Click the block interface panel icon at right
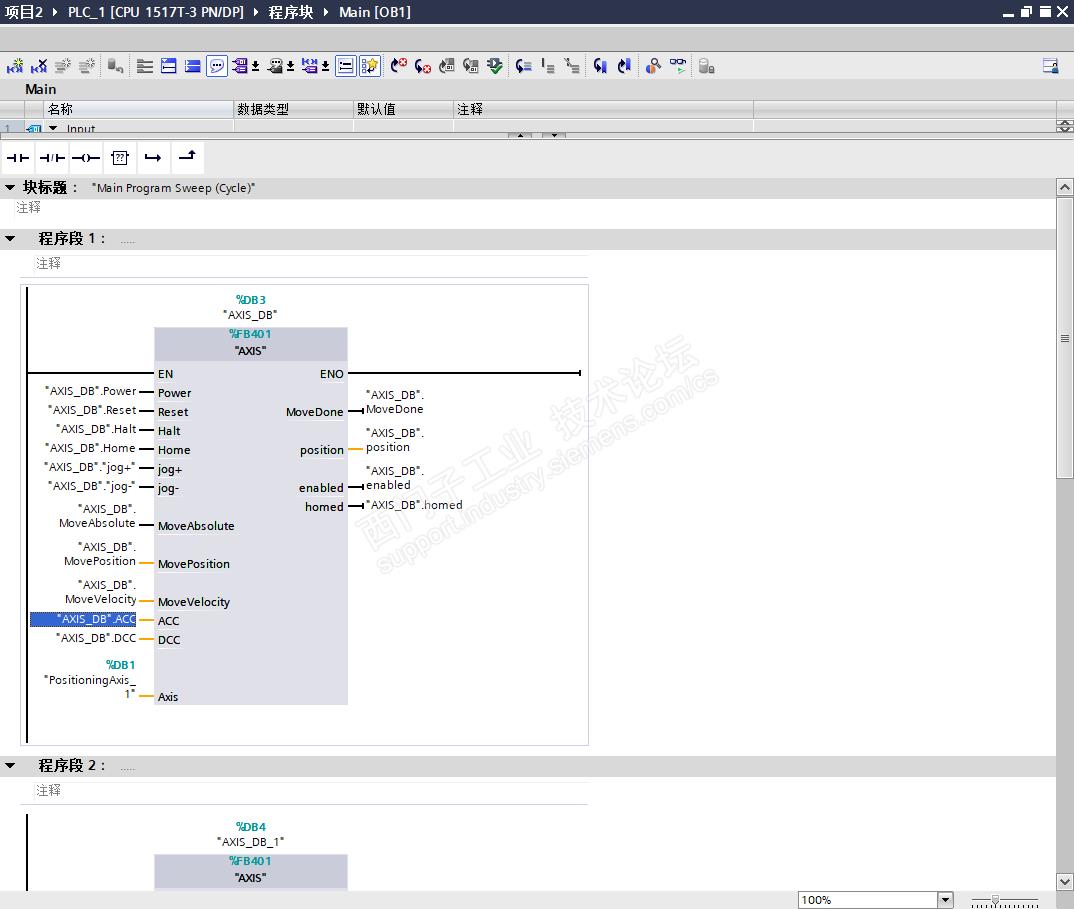 1051,66
